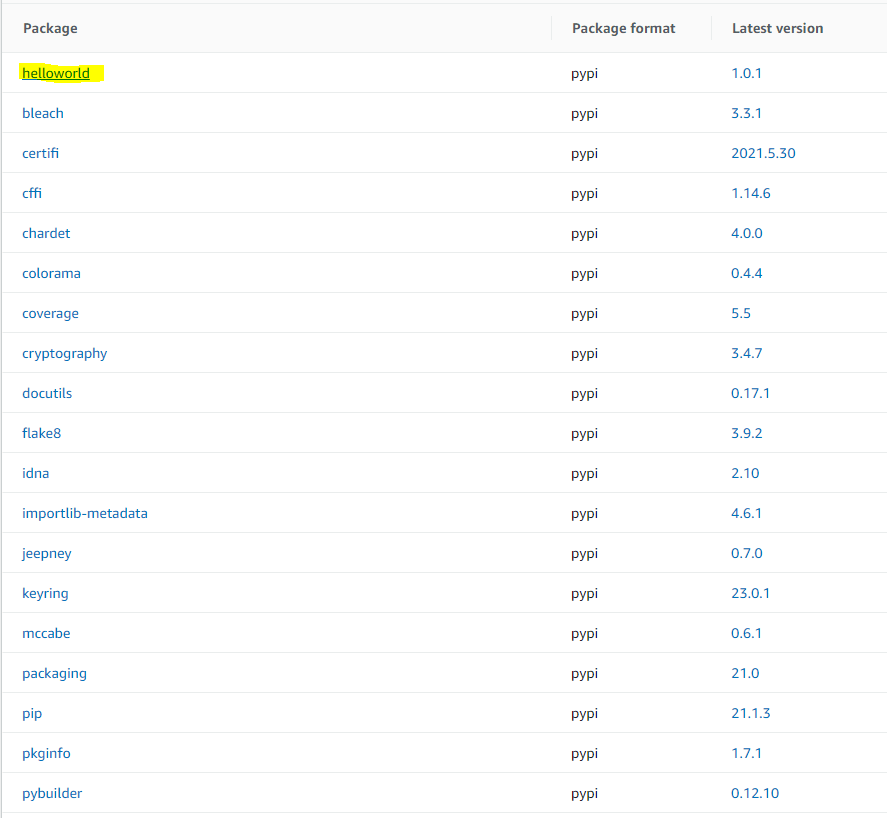
Task: Sort using the Latest version header
Action: (x=777, y=28)
